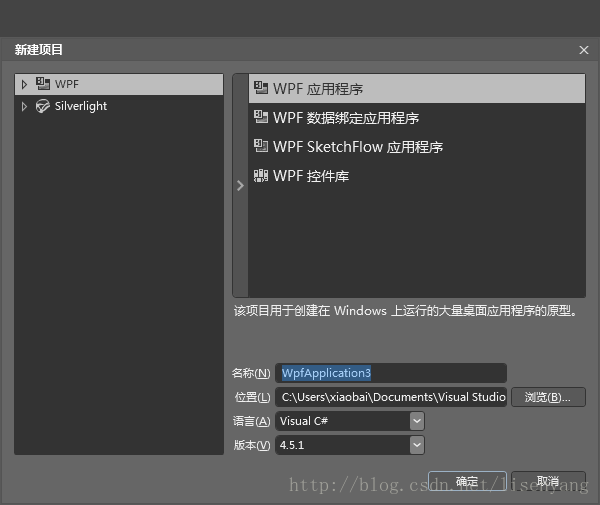Click the WPF category icon in left tree
This screenshot has width=600, height=505.
[43, 83]
